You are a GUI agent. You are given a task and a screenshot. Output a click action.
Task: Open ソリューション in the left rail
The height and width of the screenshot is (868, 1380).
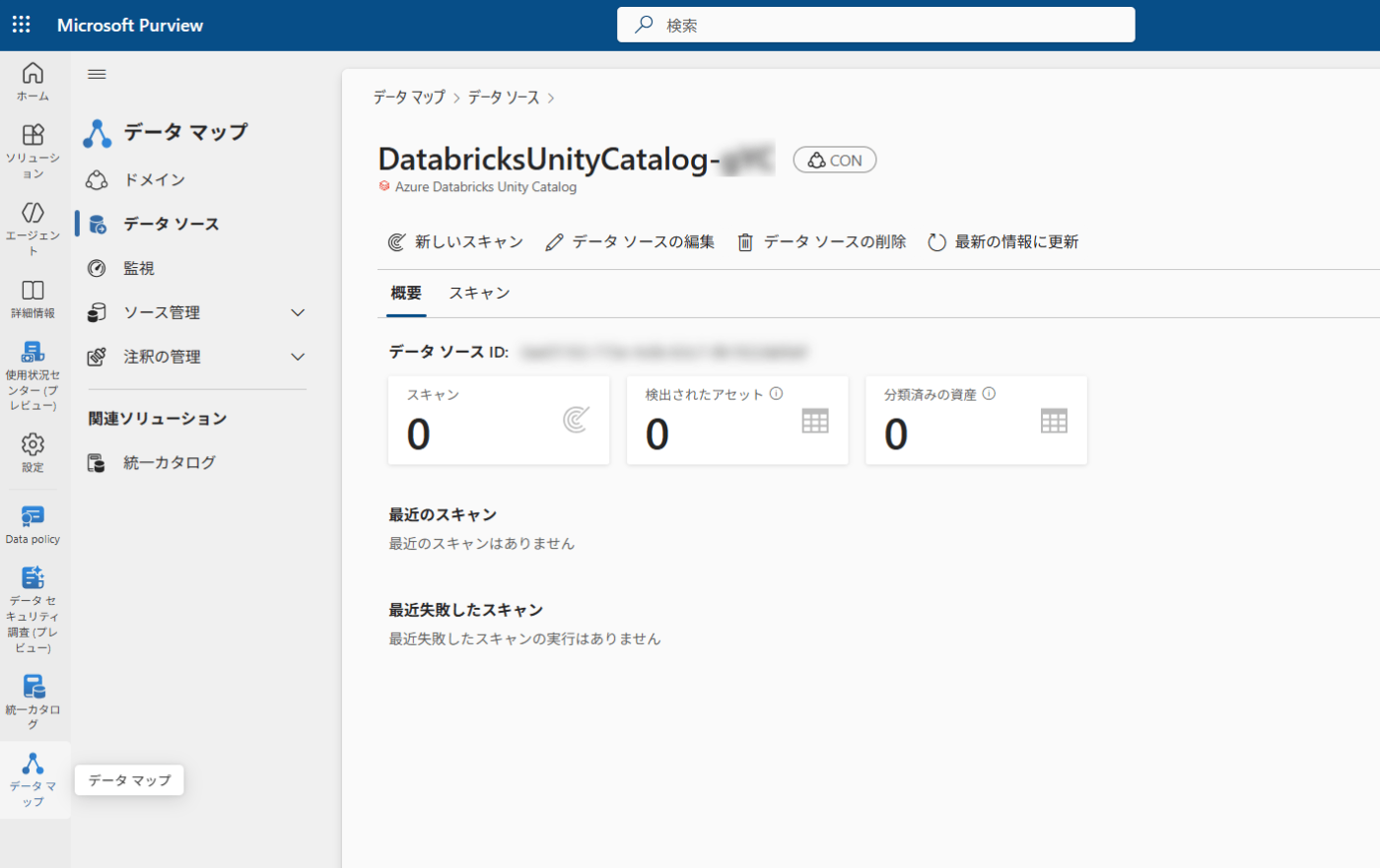[x=33, y=151]
